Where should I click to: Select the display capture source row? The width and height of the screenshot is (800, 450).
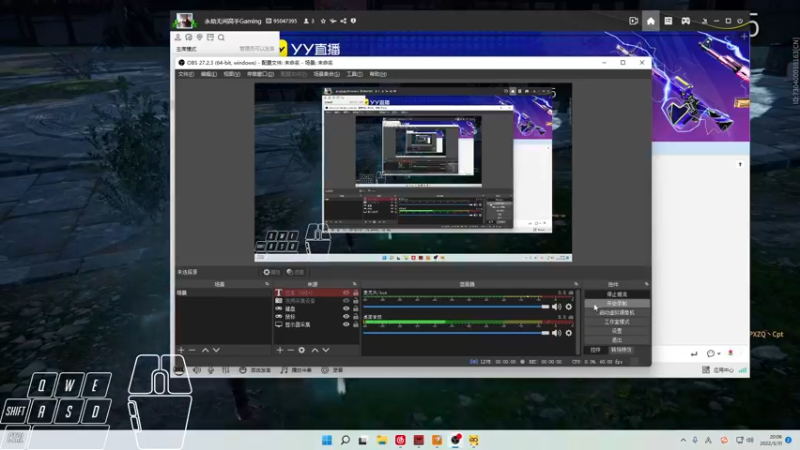click(x=316, y=324)
